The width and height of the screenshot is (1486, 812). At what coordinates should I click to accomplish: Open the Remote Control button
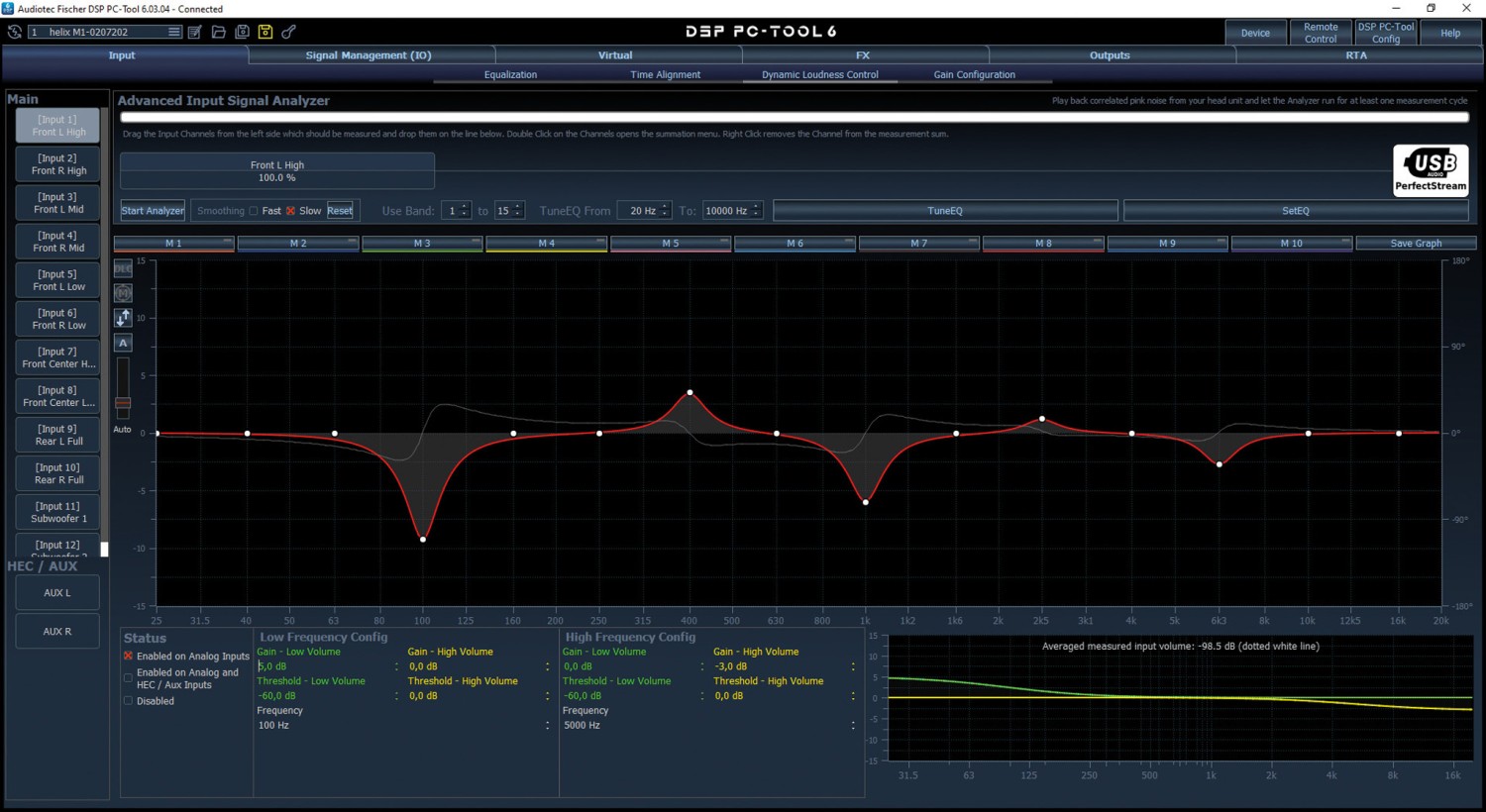[x=1321, y=33]
